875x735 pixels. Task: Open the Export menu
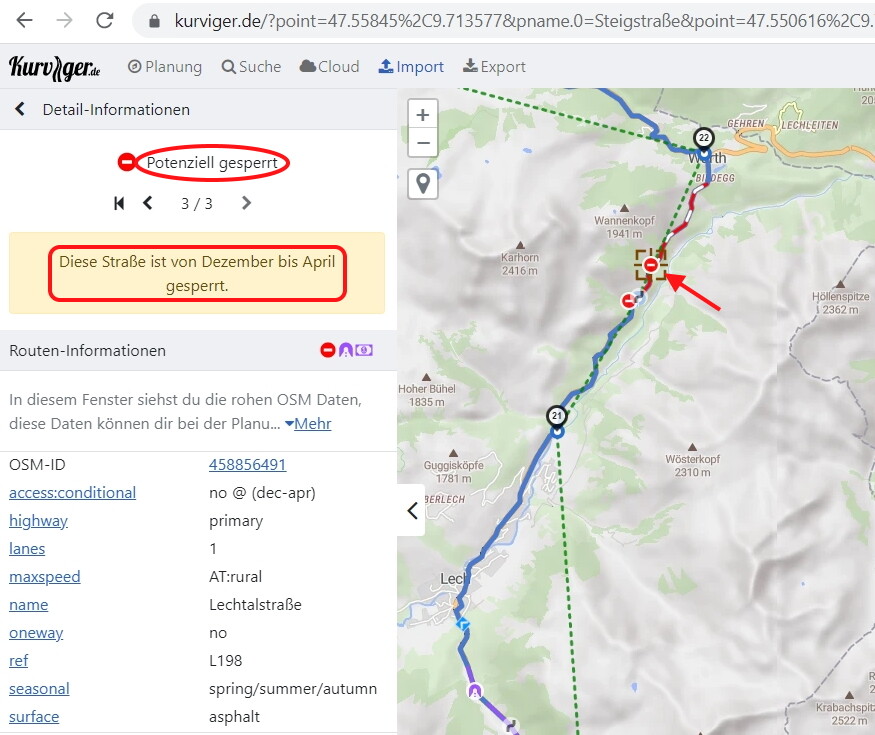click(x=494, y=67)
